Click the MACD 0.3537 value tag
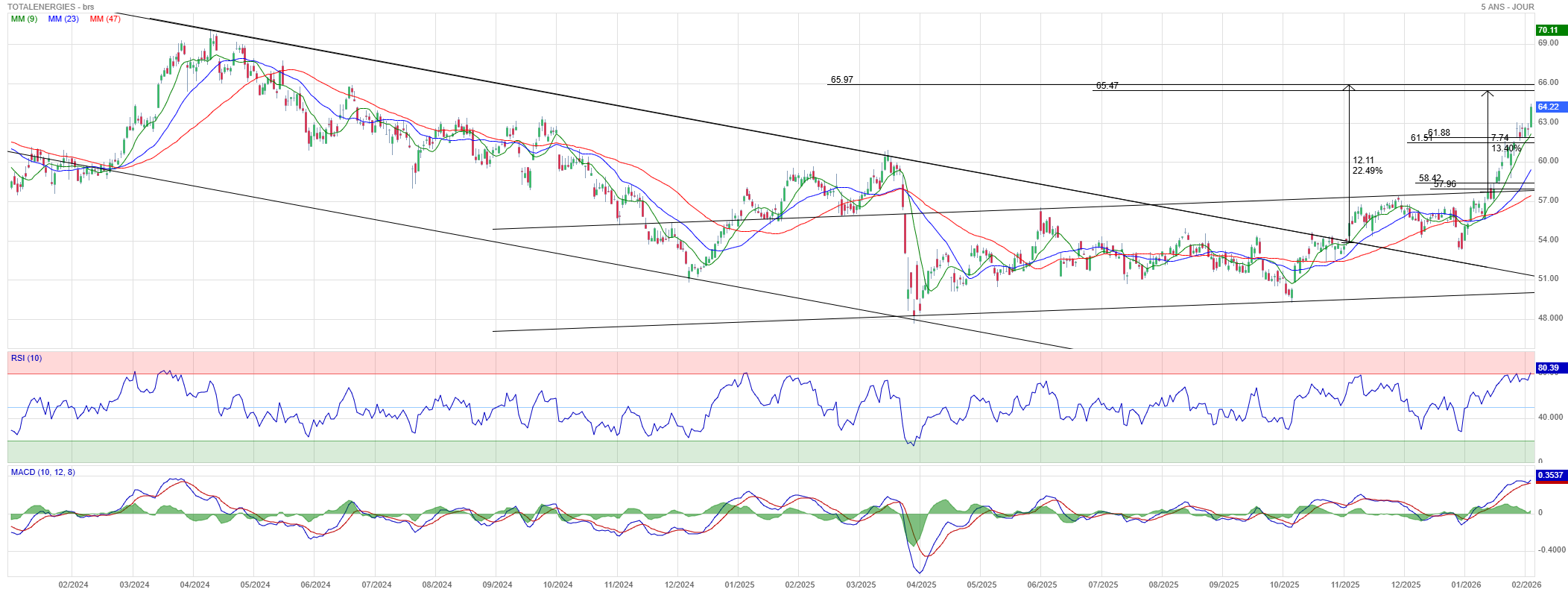The height and width of the screenshot is (592, 1568). [1549, 475]
